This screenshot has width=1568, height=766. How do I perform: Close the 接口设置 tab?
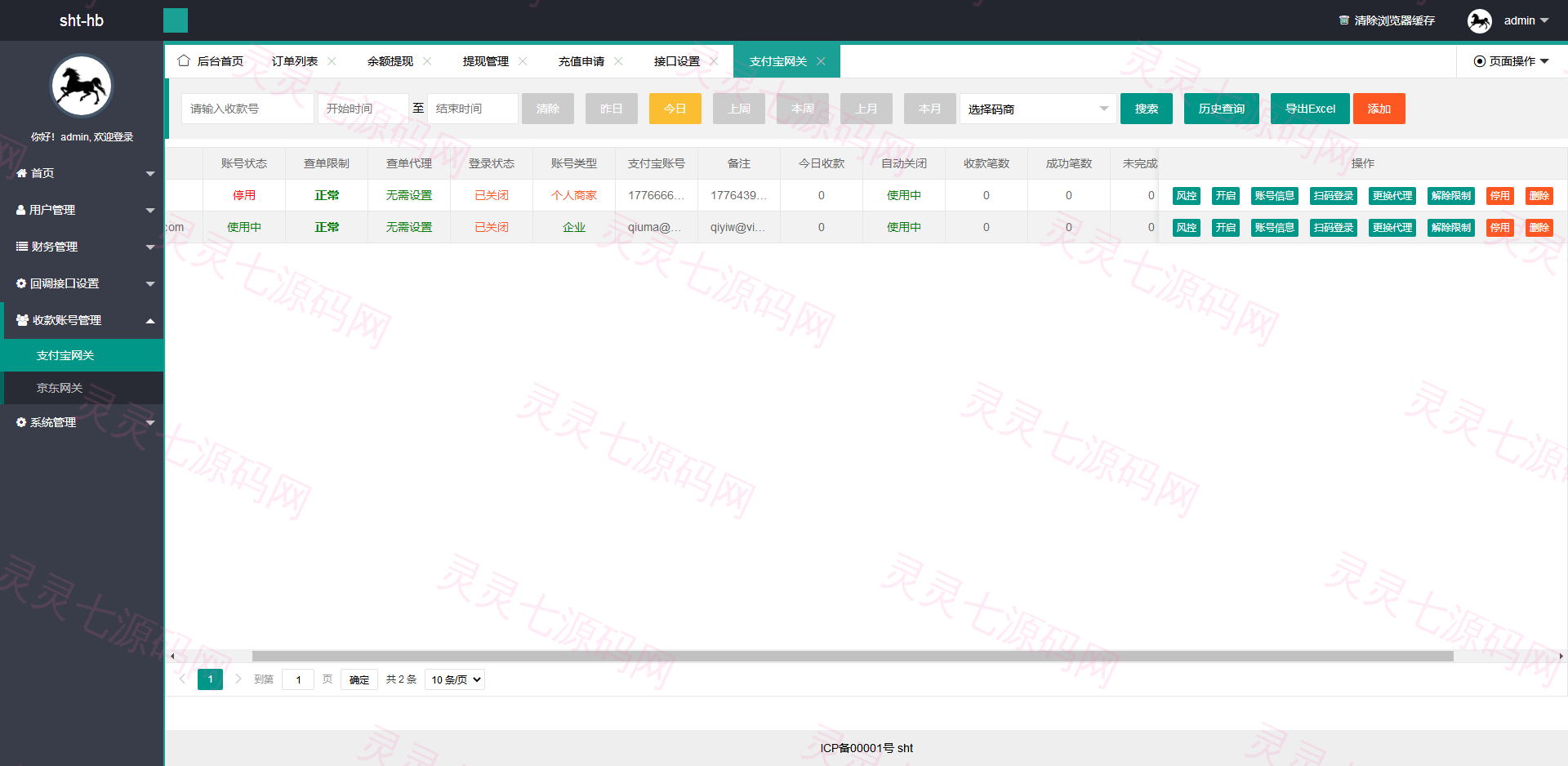click(x=714, y=61)
